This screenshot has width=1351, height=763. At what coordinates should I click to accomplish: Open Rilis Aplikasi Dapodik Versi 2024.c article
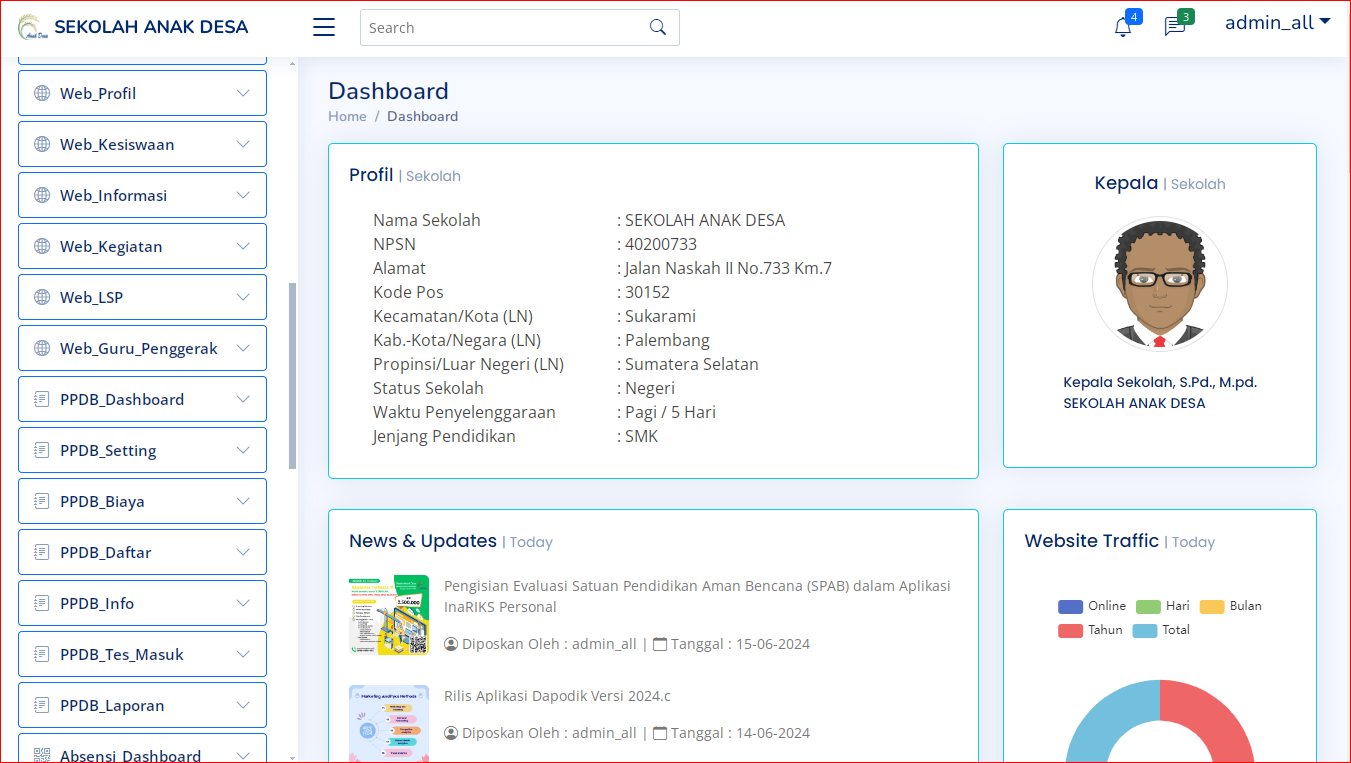pos(557,696)
